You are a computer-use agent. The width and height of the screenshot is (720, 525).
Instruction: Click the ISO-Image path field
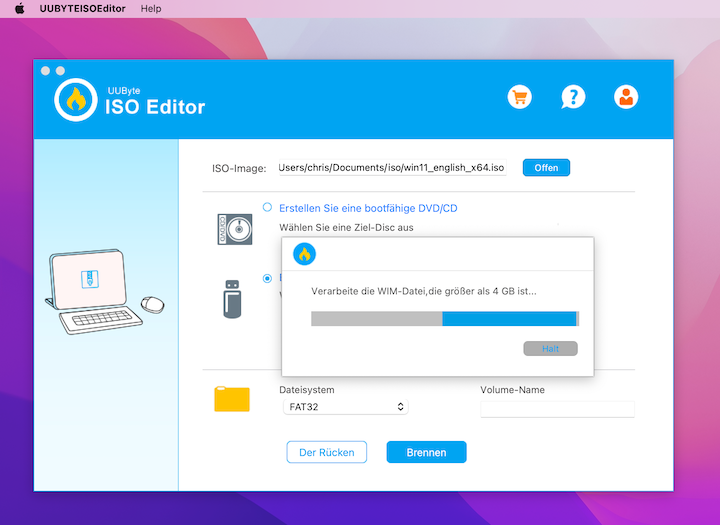pyautogui.click(x=392, y=168)
